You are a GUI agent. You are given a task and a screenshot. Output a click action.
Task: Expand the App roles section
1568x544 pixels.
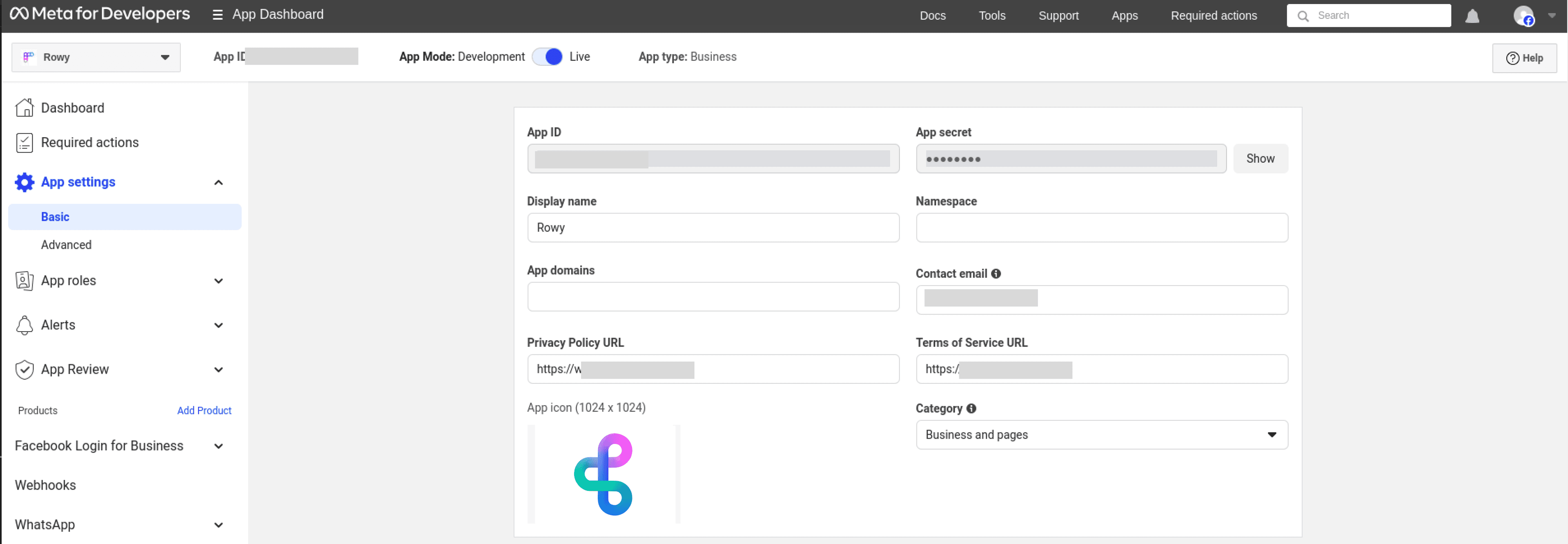(218, 281)
